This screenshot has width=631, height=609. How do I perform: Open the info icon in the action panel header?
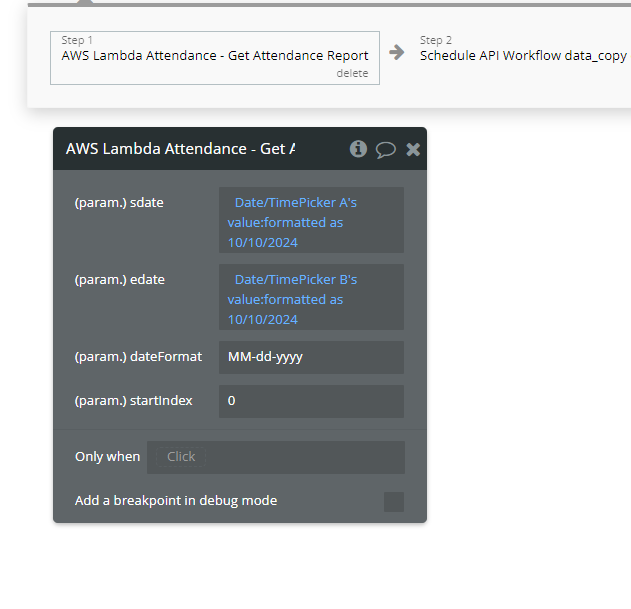358,149
